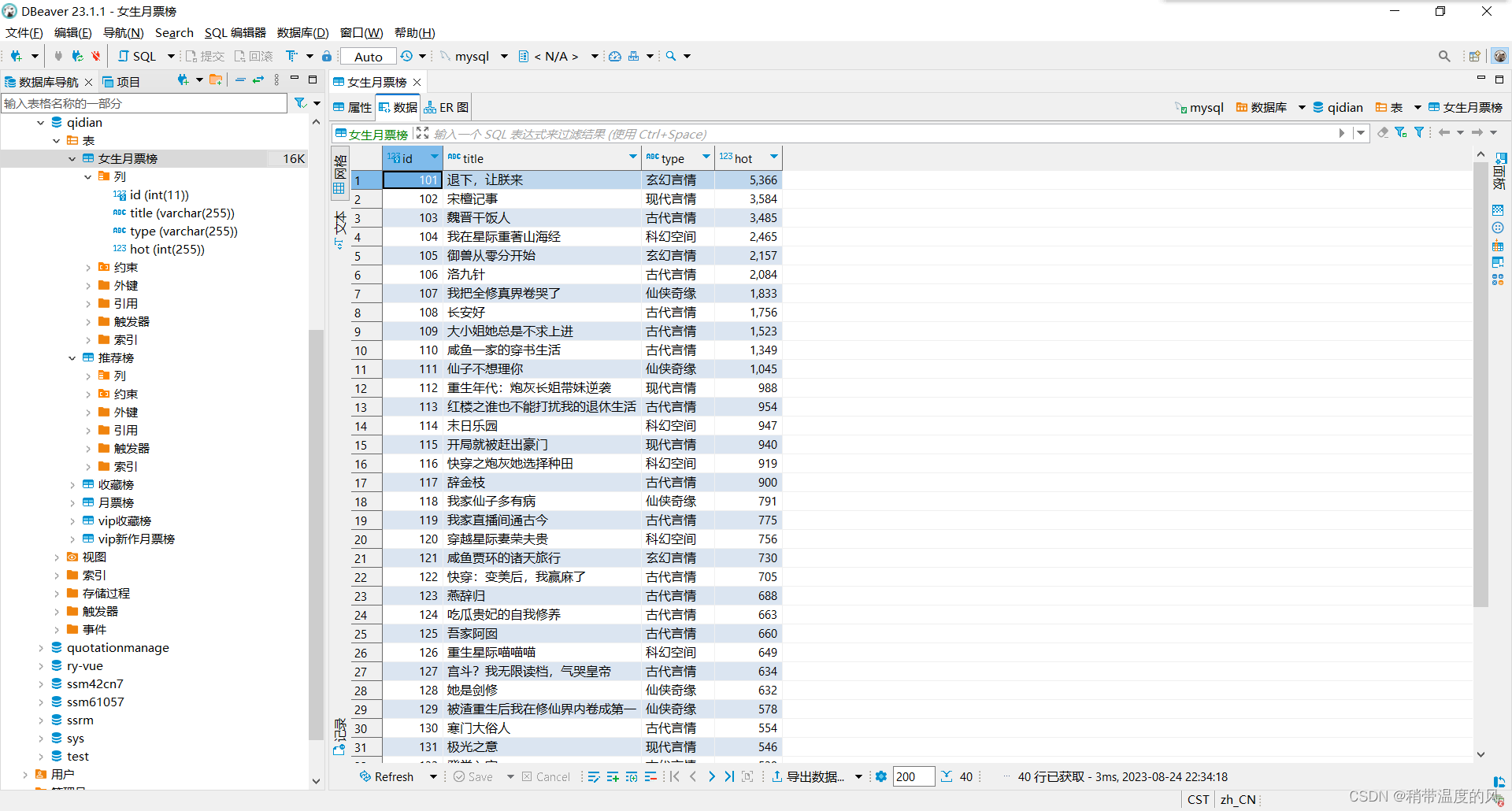
Task: Open the 数据库(D) menu
Action: (x=303, y=32)
